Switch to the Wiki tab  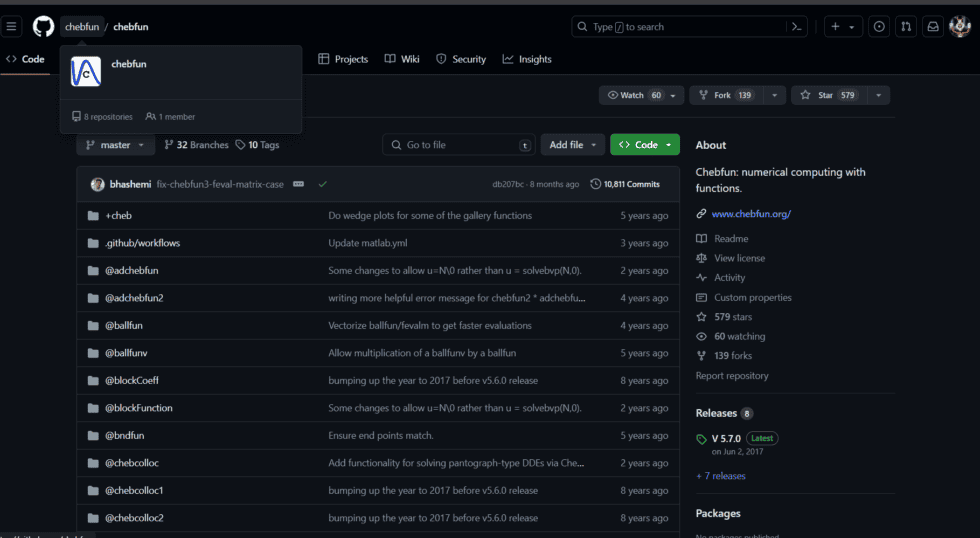402,59
